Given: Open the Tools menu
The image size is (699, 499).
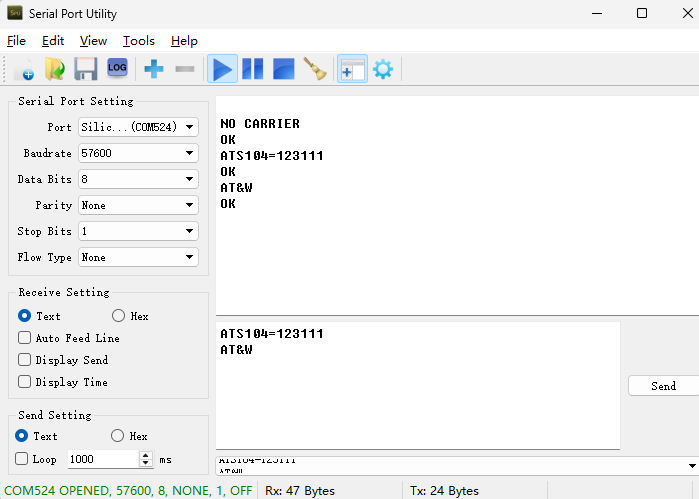Looking at the screenshot, I should [139, 41].
